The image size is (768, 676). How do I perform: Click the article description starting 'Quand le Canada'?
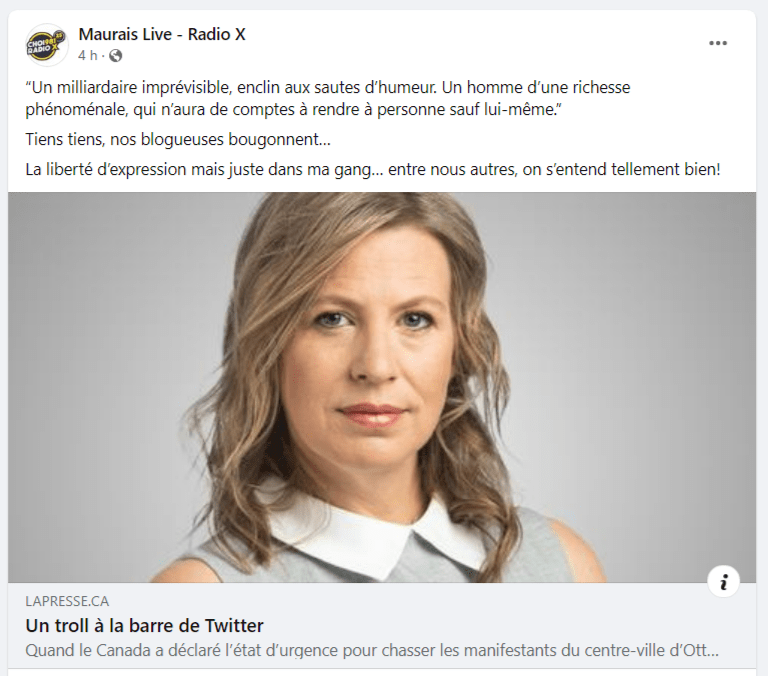point(372,651)
